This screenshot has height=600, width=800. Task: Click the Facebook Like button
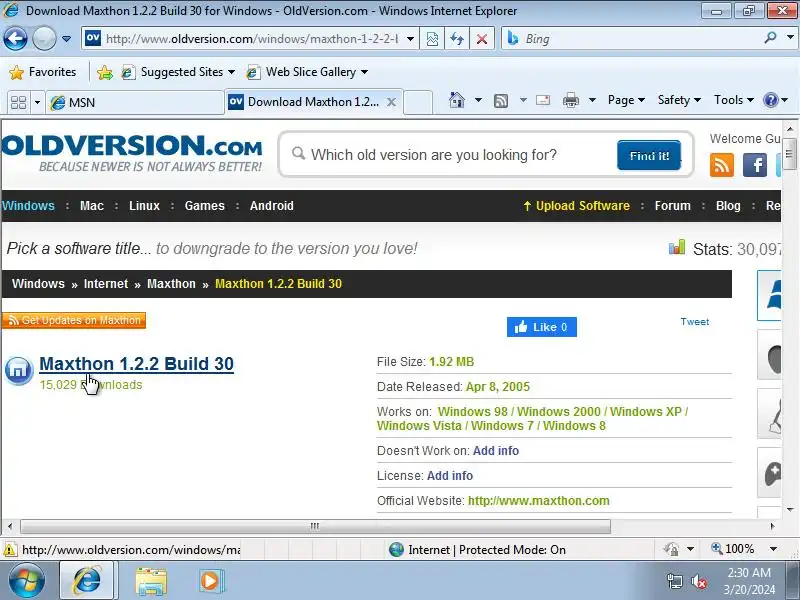pyautogui.click(x=542, y=327)
